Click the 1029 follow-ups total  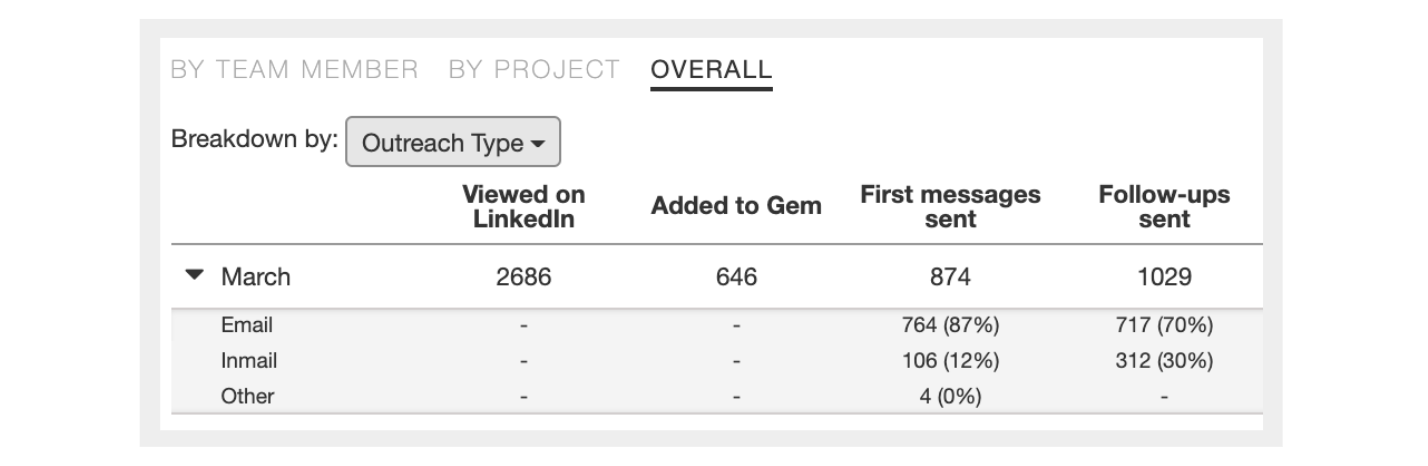(1164, 277)
